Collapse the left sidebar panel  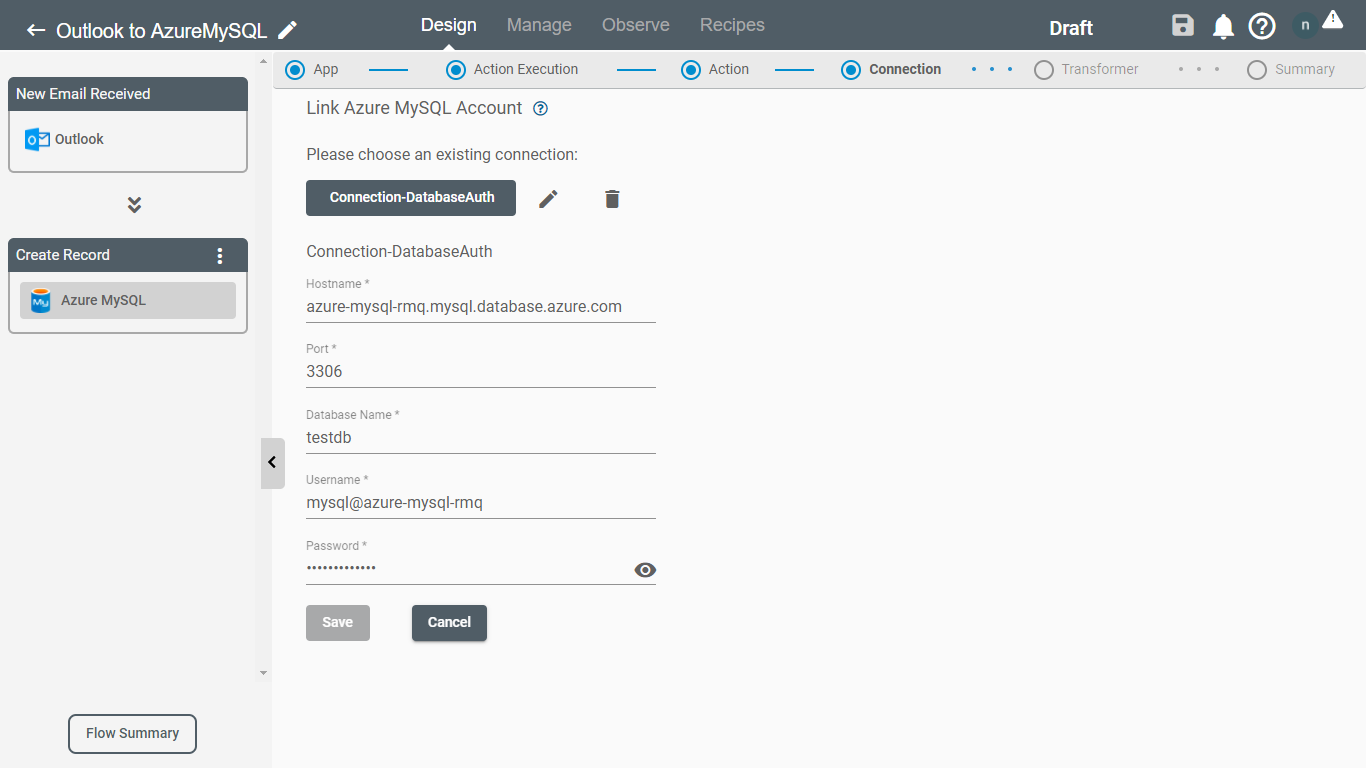pos(272,463)
